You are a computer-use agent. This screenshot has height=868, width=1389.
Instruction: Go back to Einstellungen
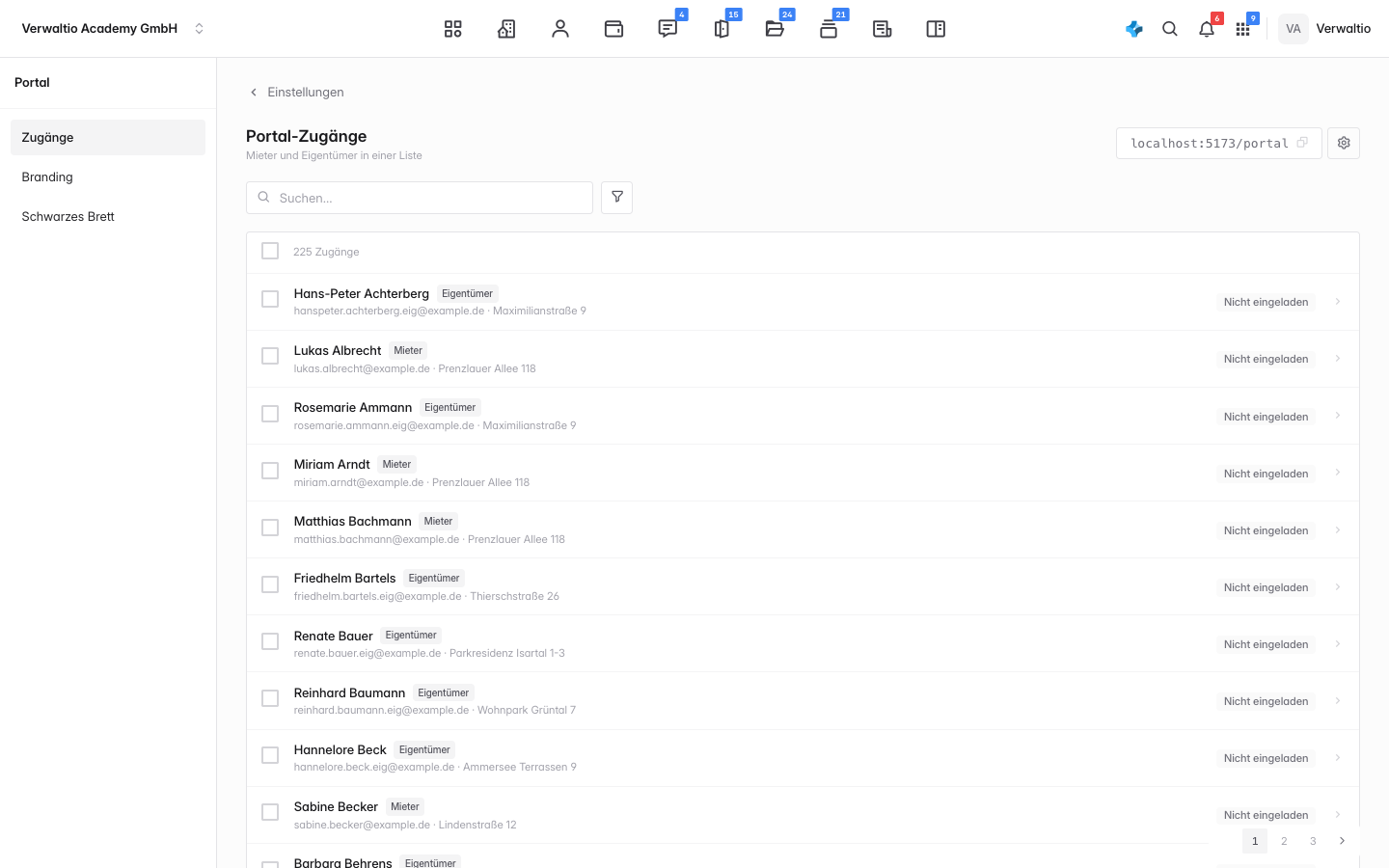(296, 92)
